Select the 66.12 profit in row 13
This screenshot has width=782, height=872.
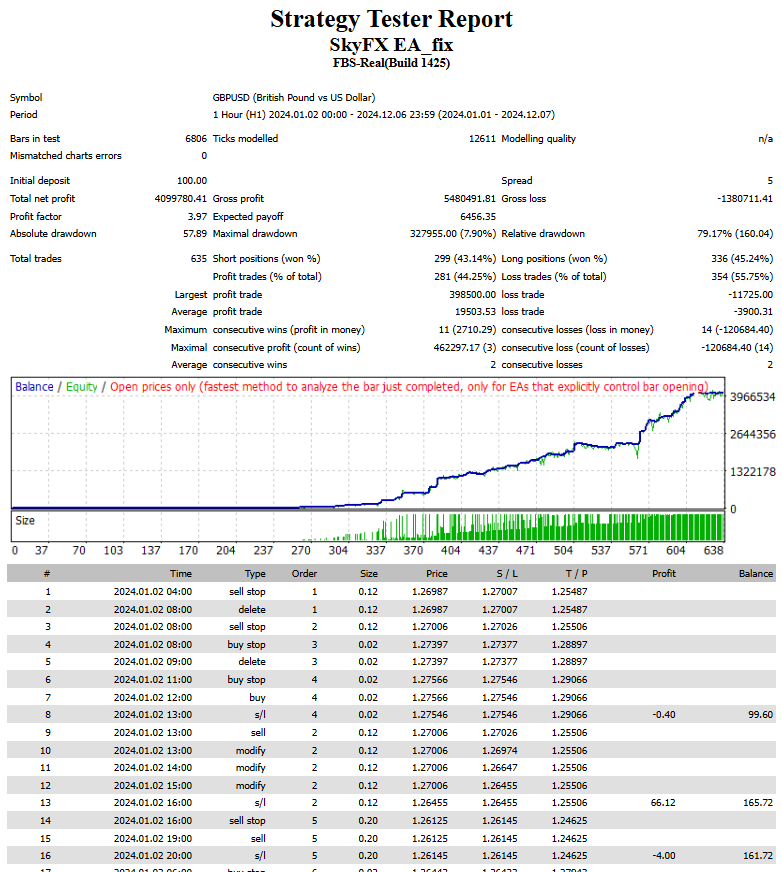663,803
